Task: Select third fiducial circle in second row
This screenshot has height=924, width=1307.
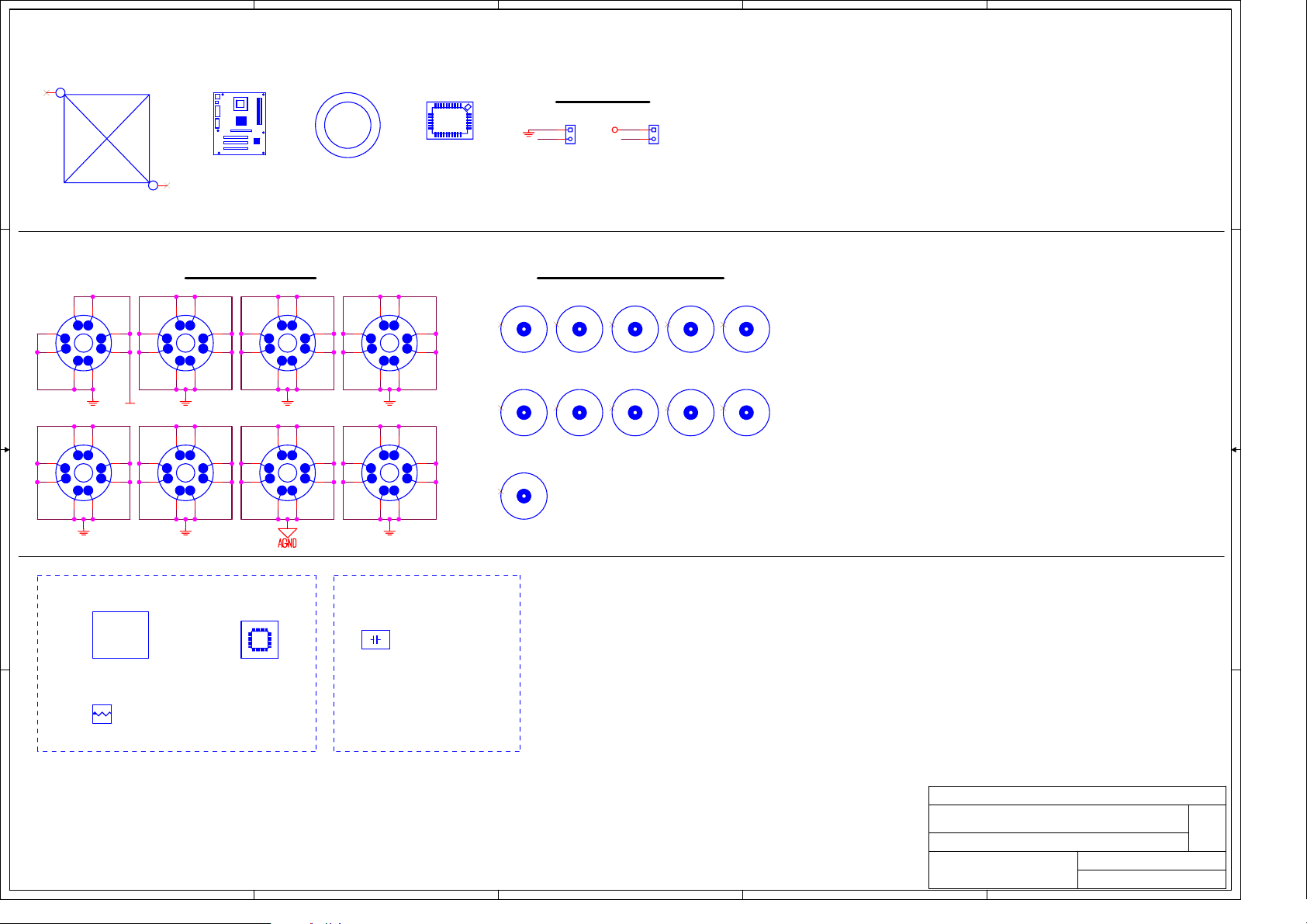Action: (635, 413)
